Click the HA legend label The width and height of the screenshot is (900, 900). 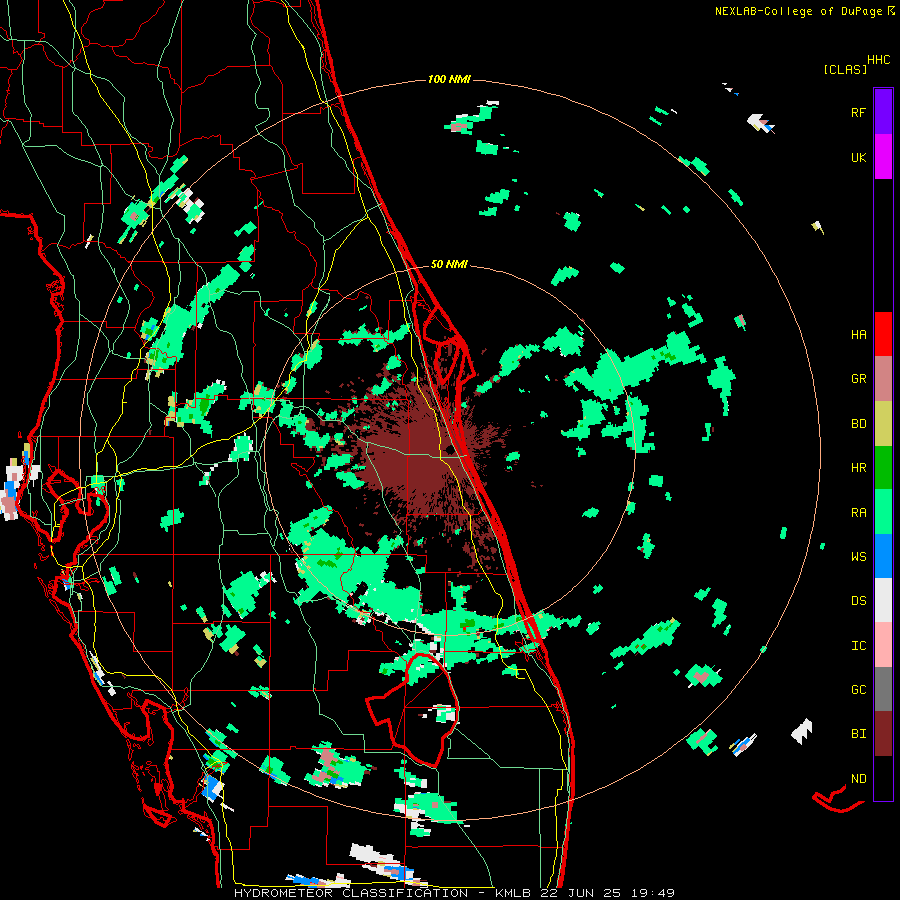(x=858, y=334)
